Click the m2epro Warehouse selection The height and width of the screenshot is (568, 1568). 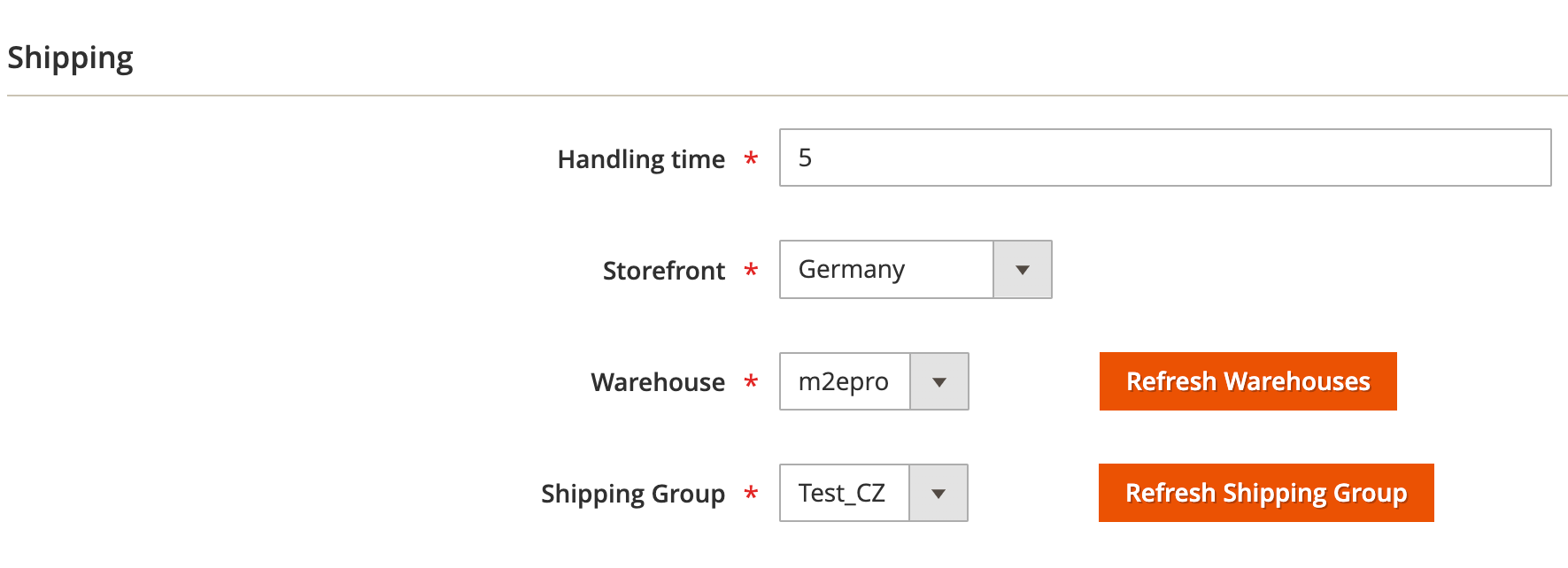(x=844, y=381)
